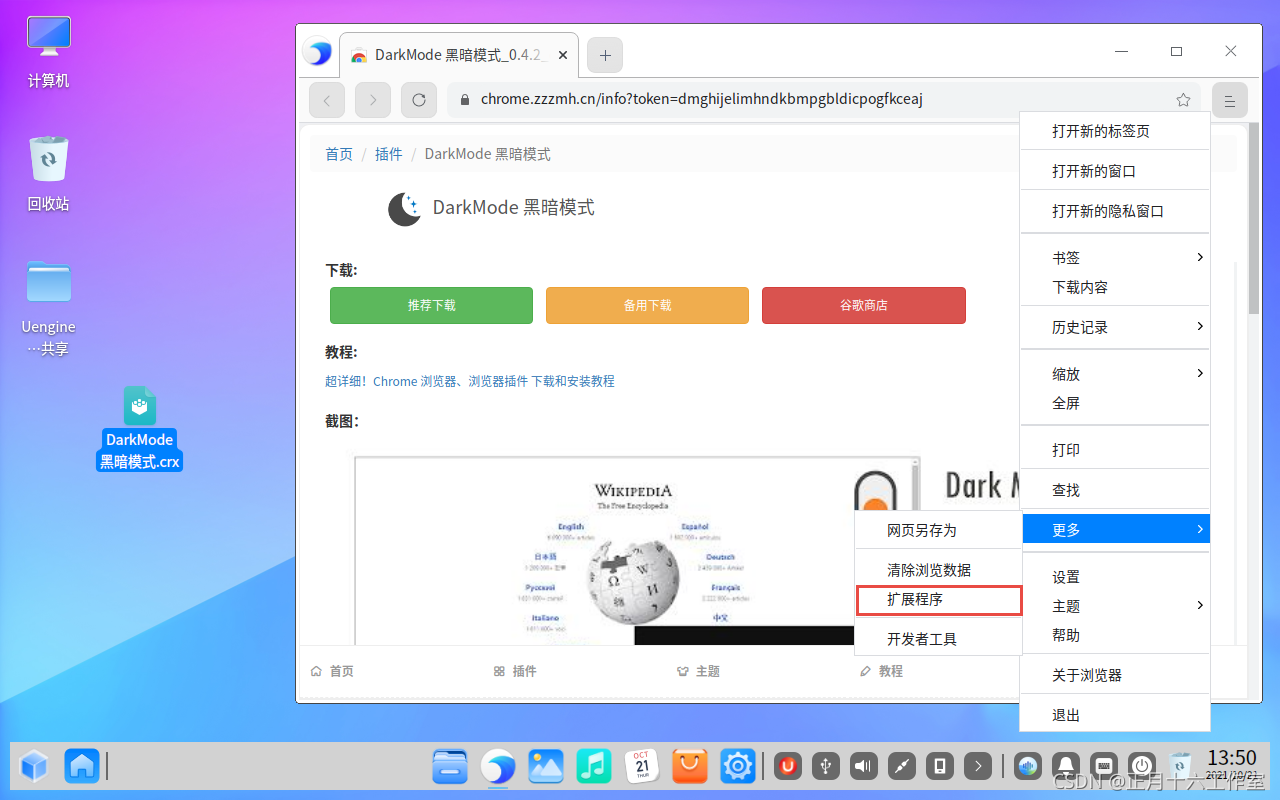Open the app store bag icon
This screenshot has height=800, width=1280.
point(690,767)
